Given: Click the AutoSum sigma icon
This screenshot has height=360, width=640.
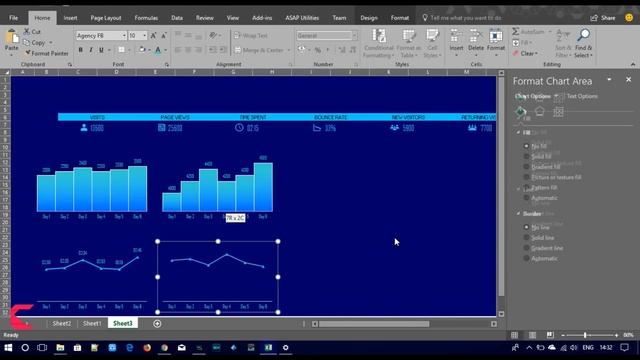Looking at the screenshot, I should pos(516,31).
